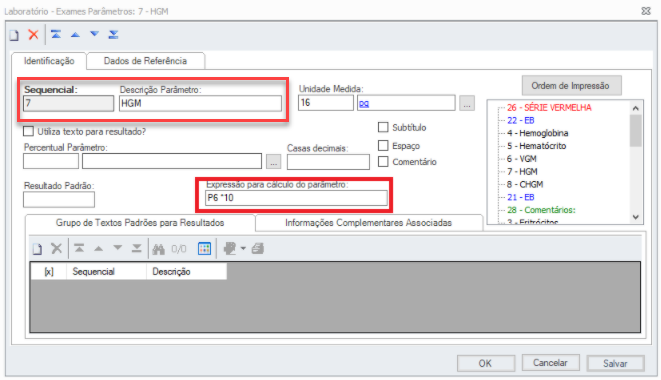Viewport: 661px width, 380px height.
Task: Click the Resultado Padrão input field
Action: (x=59, y=199)
